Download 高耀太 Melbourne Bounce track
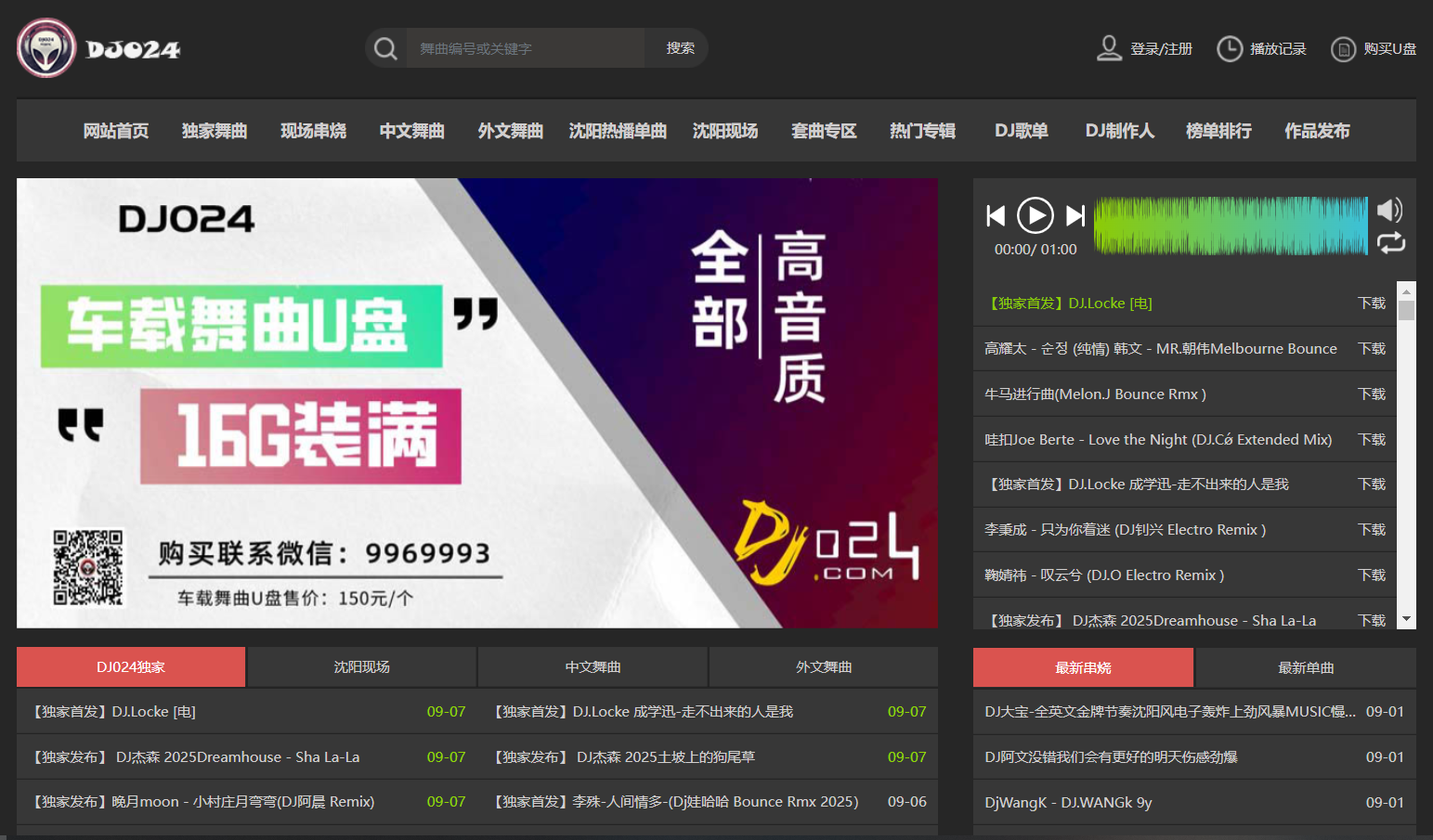This screenshot has width=1433, height=840. 1372,349
